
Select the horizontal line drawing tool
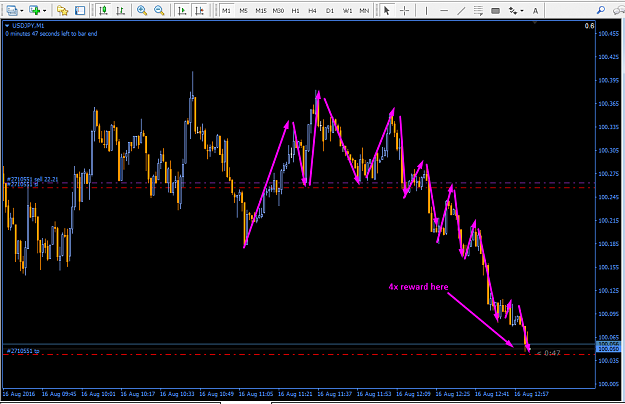(x=444, y=10)
